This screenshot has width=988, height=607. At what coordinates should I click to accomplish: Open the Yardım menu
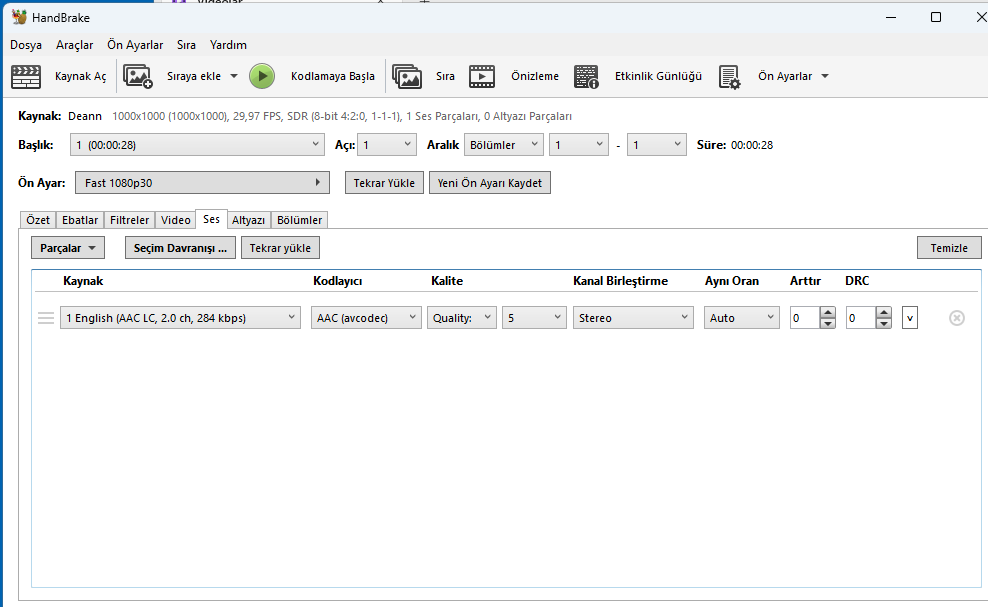[228, 45]
